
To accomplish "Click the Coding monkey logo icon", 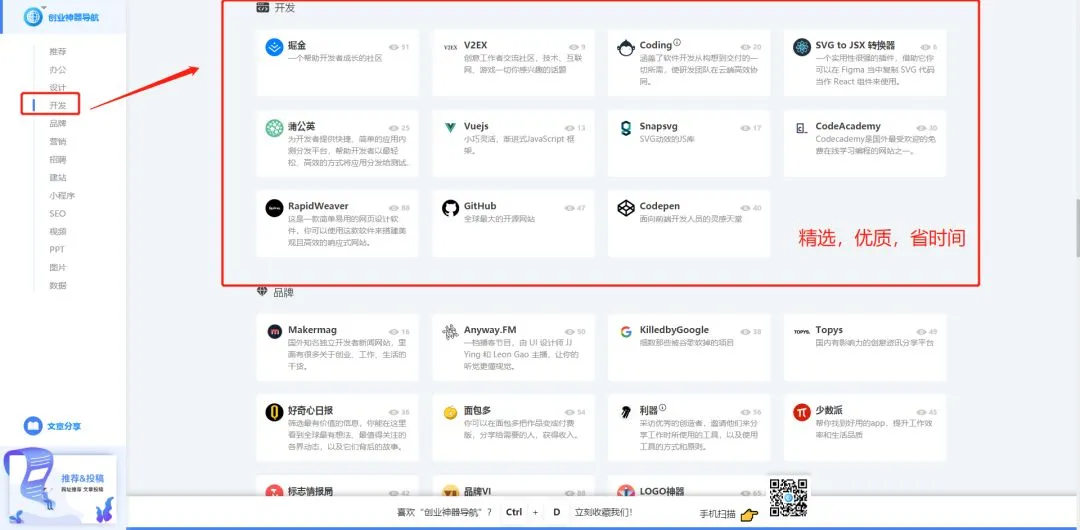I will coord(626,48).
